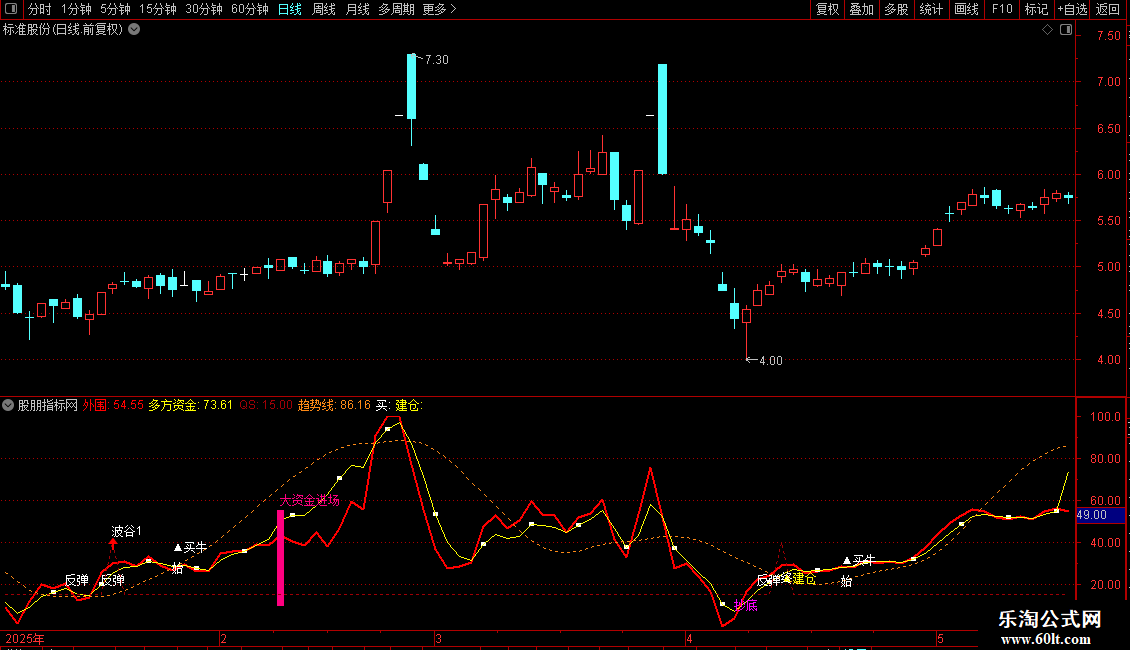Click the 大资金进场 signal label
The width and height of the screenshot is (1130, 650).
(x=309, y=500)
